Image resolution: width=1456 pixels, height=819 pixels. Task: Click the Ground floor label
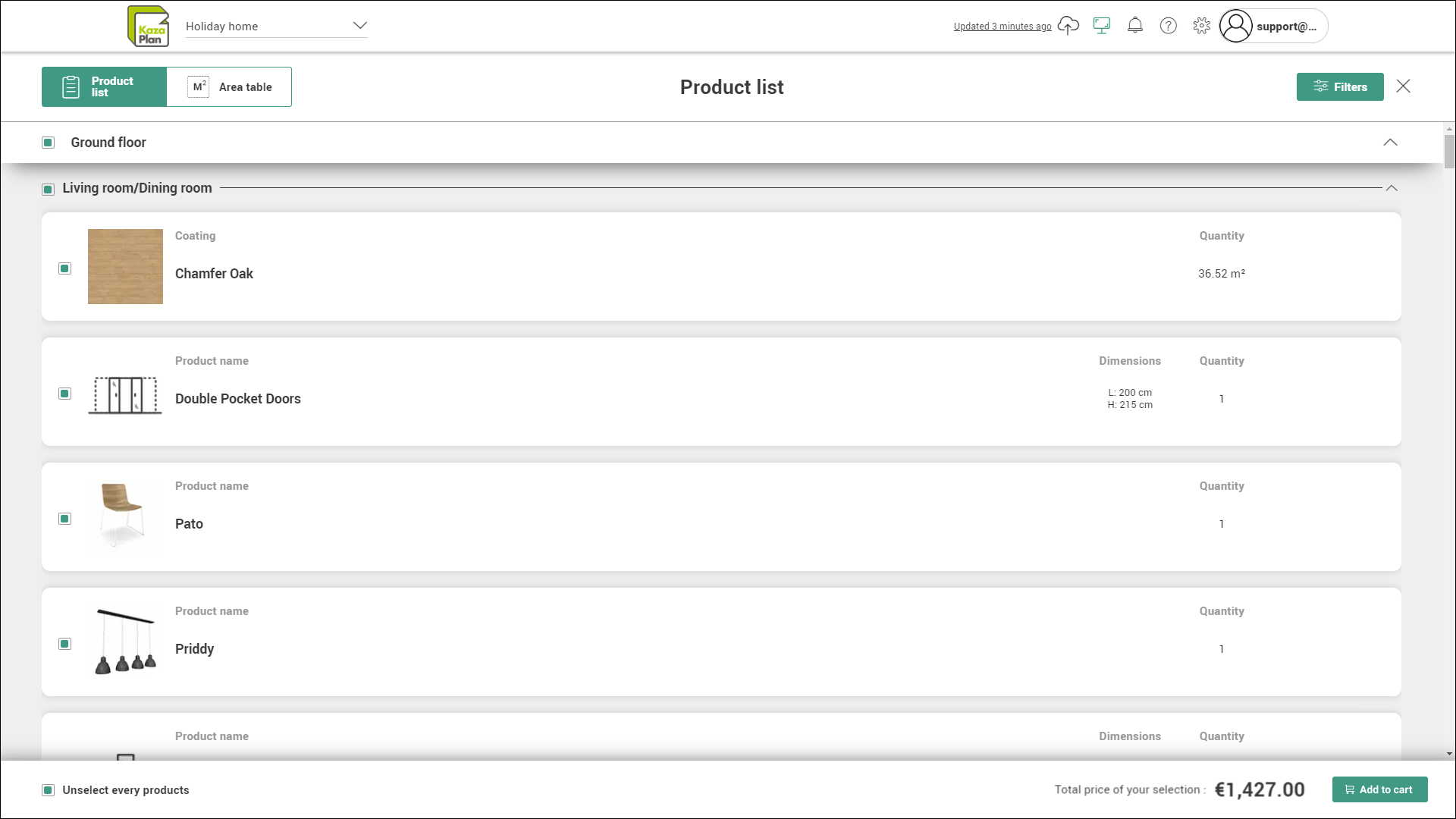click(108, 143)
